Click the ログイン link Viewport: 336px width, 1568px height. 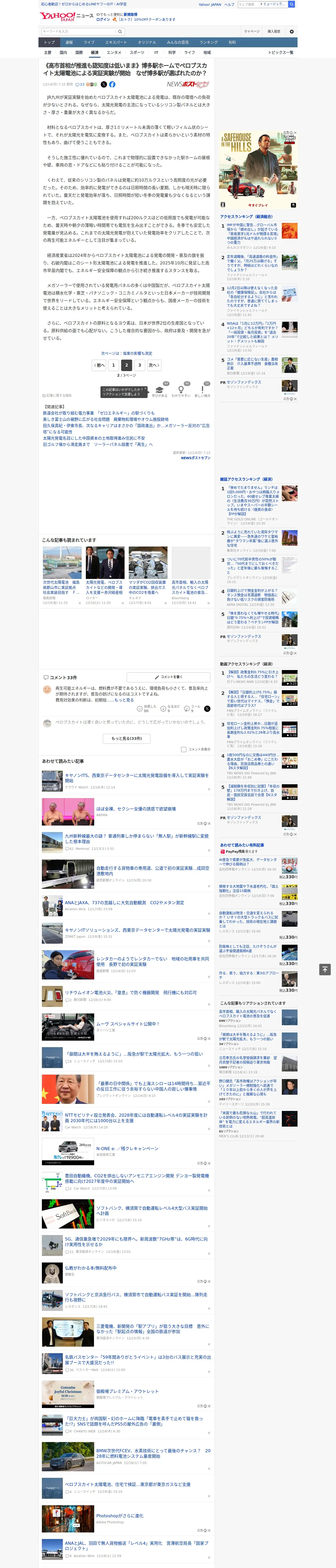tap(103, 20)
